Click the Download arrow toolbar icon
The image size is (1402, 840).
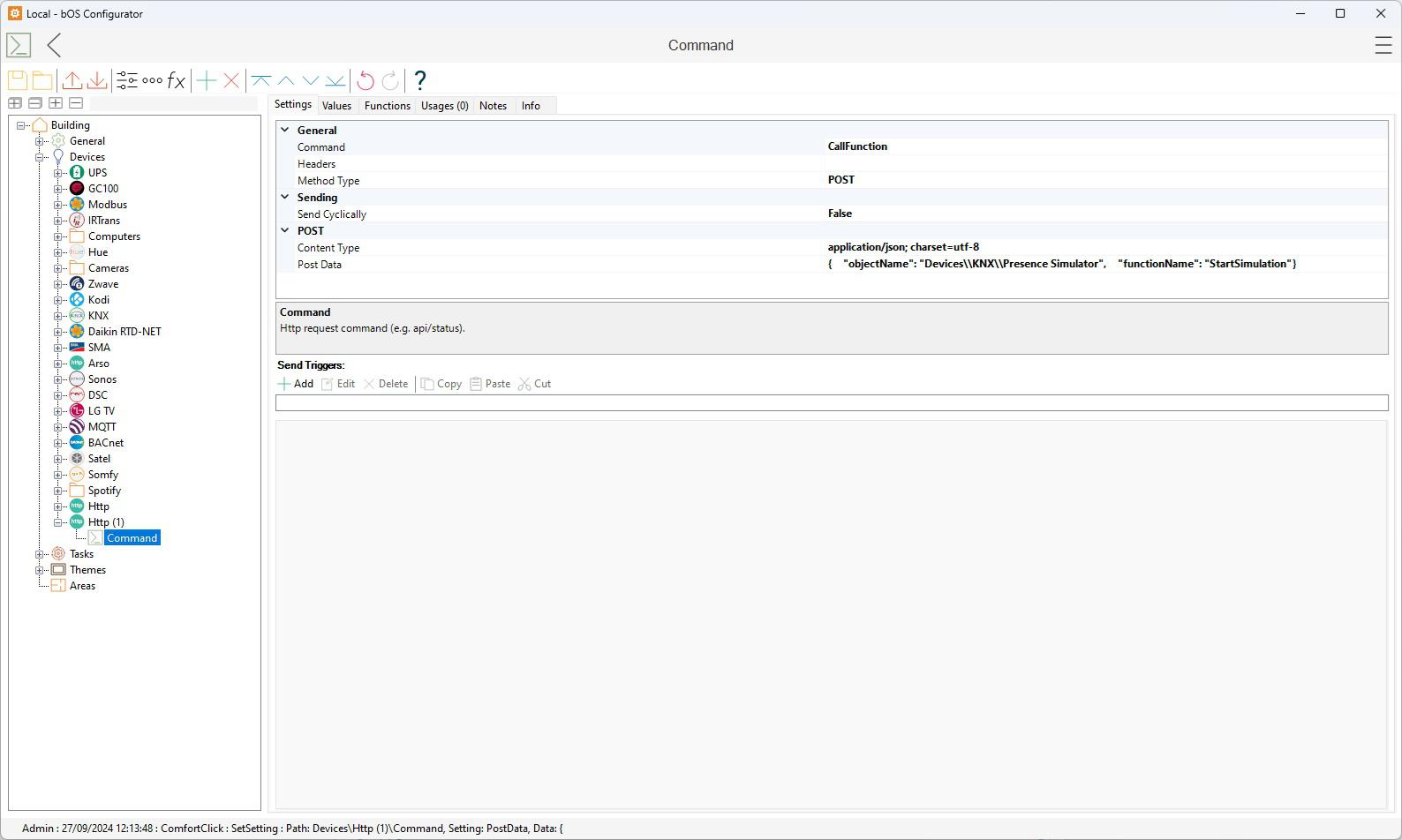(x=97, y=80)
